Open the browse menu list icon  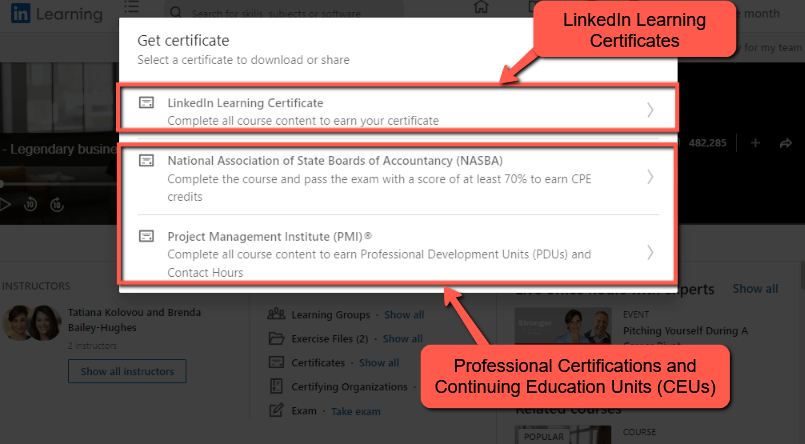(131, 7)
